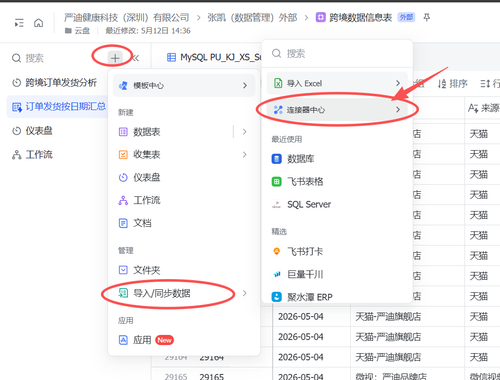Click the 聚水潭 ERP icon
The height and width of the screenshot is (380, 500).
(x=277, y=297)
